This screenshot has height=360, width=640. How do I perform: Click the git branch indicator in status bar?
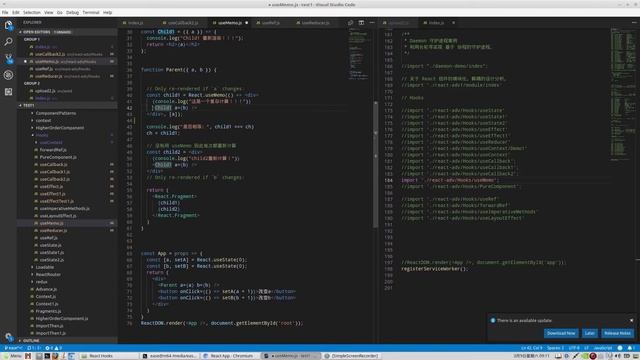pos(13,348)
